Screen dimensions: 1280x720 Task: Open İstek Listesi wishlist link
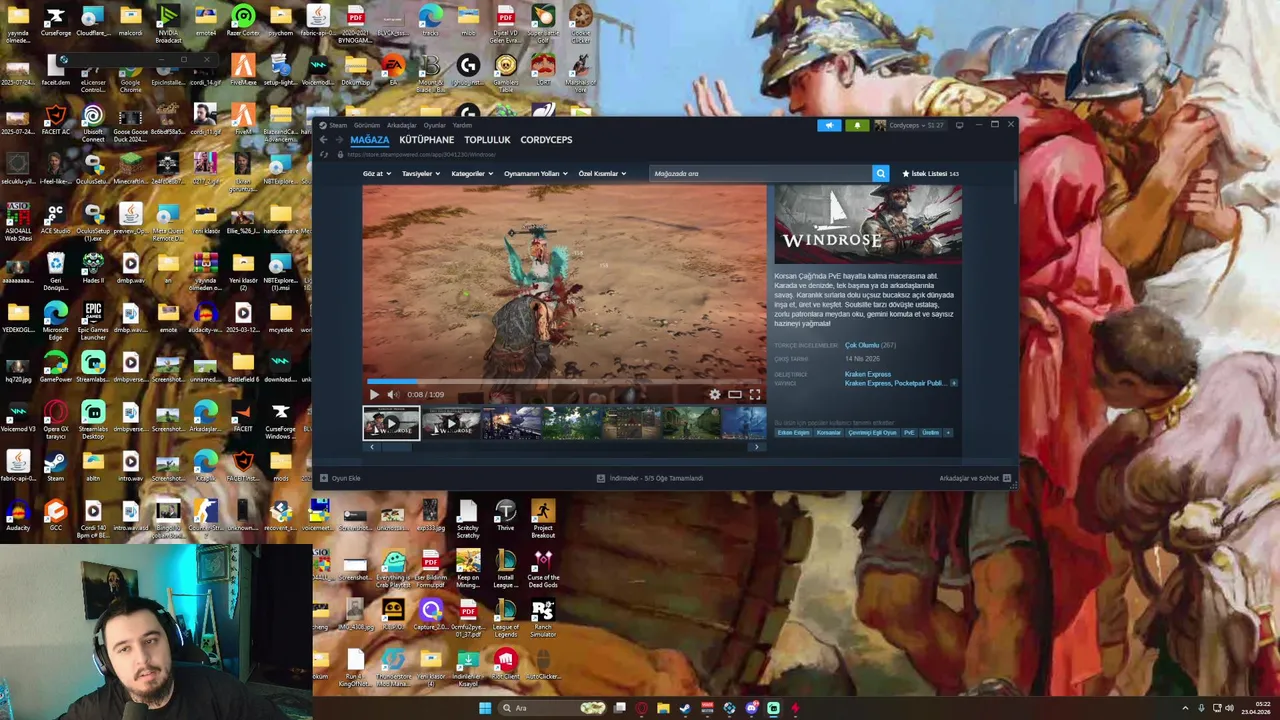pyautogui.click(x=931, y=174)
